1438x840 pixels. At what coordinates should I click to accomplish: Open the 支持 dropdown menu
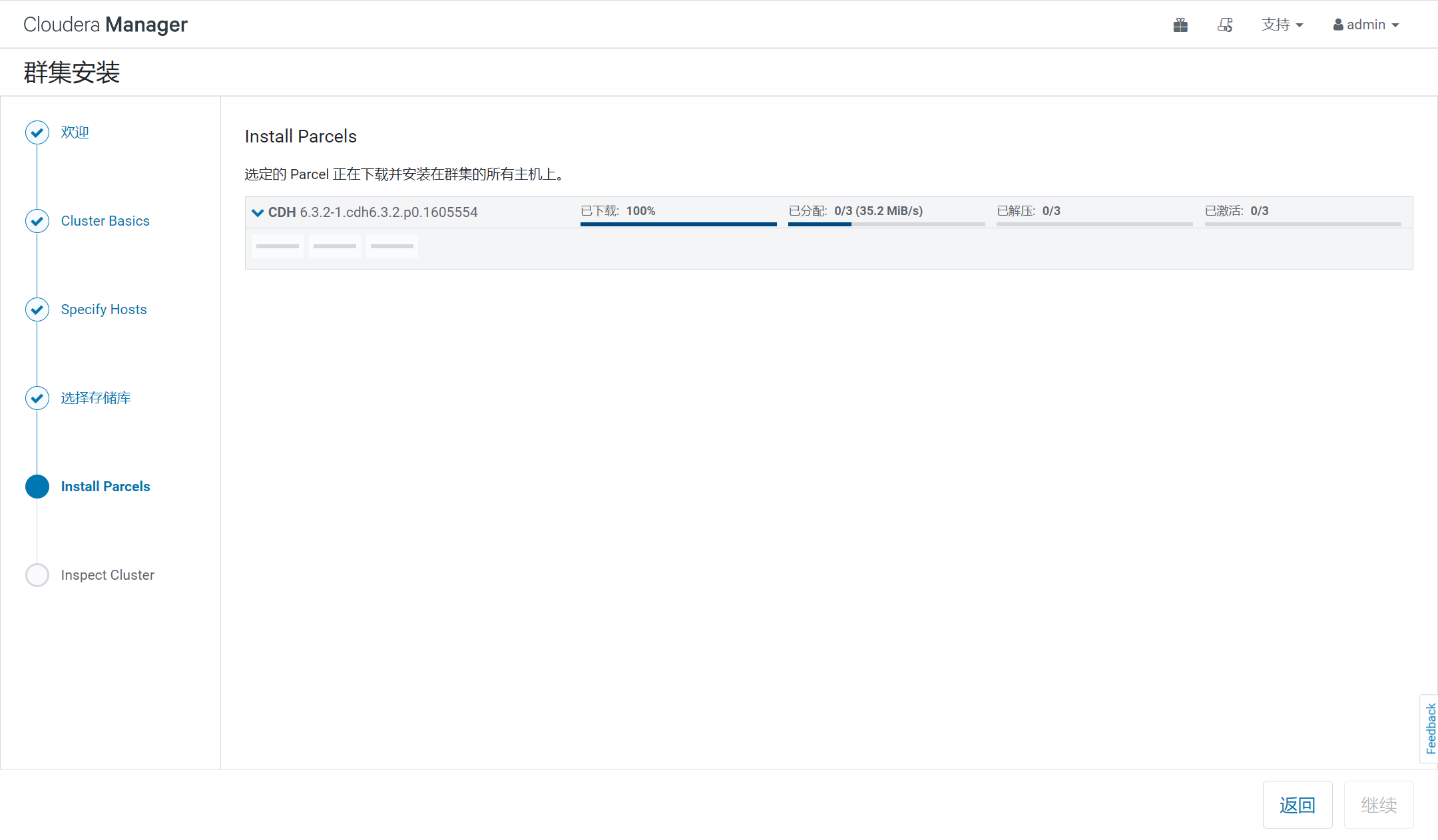tap(1282, 25)
